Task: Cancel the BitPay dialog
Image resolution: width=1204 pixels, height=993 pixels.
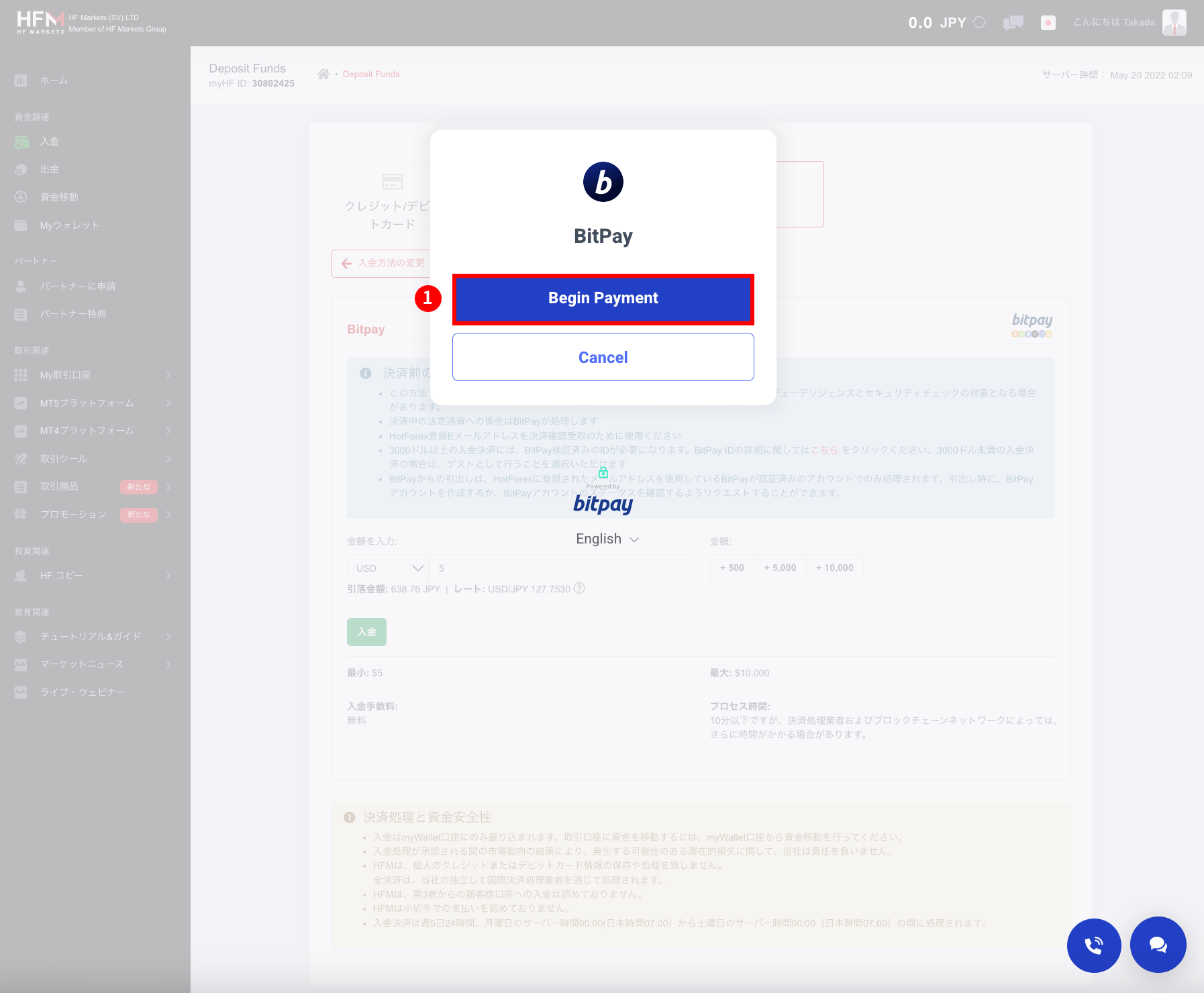Action: [x=603, y=357]
